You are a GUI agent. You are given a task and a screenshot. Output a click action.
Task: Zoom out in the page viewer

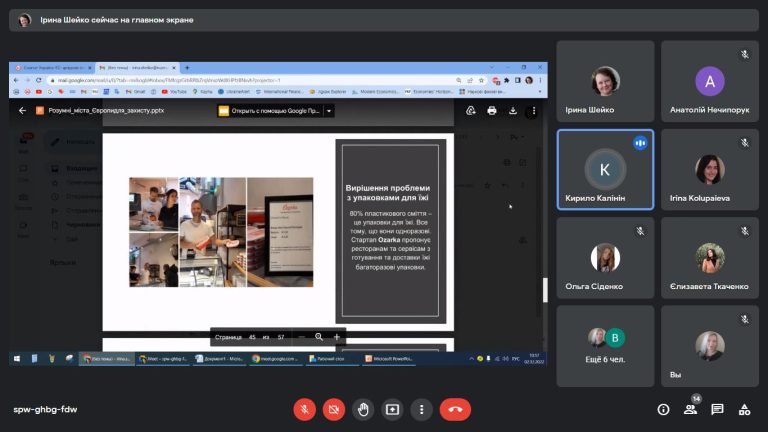(x=301, y=337)
